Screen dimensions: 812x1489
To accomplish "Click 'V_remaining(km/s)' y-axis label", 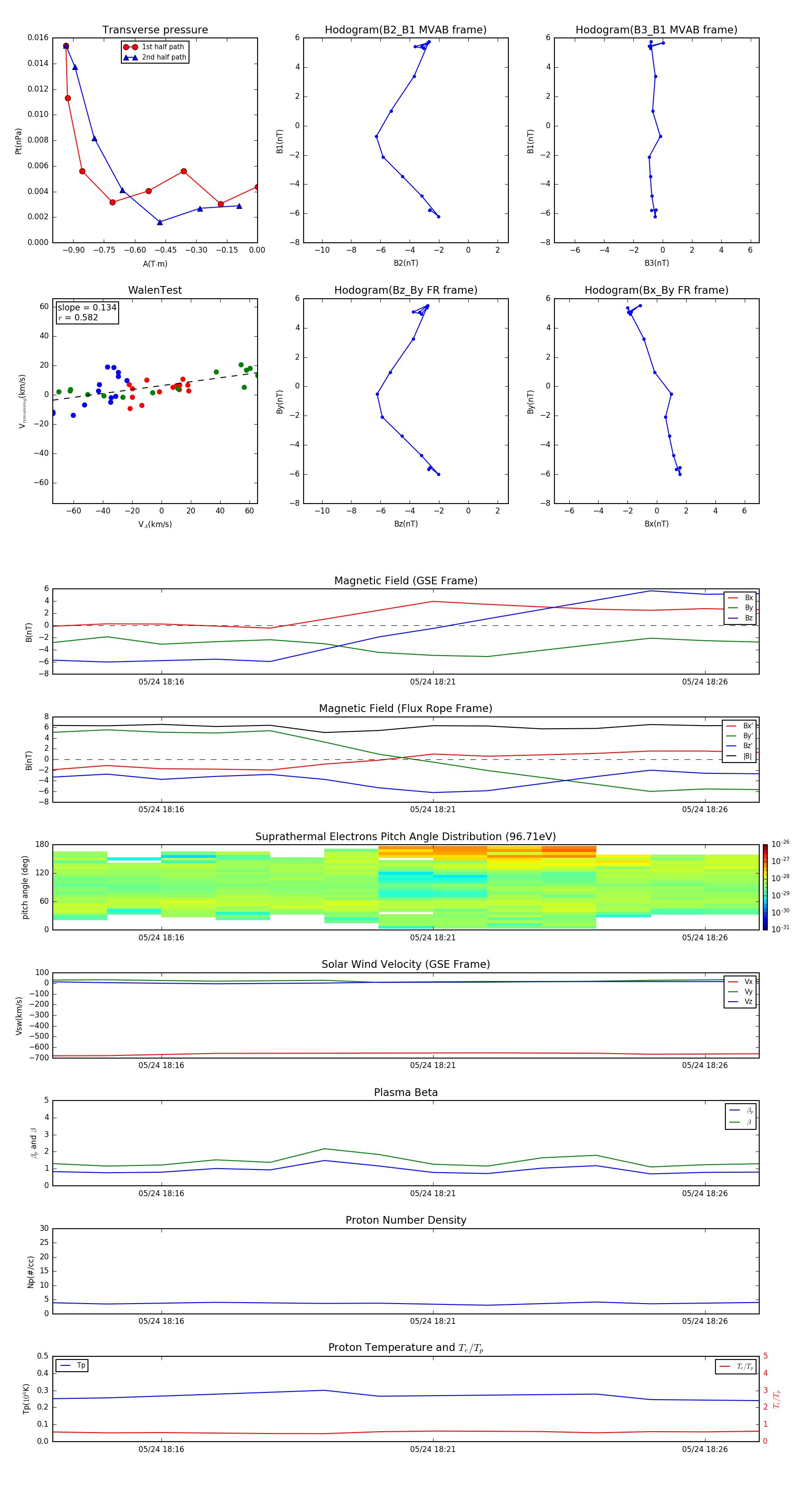I will coord(22,401).
